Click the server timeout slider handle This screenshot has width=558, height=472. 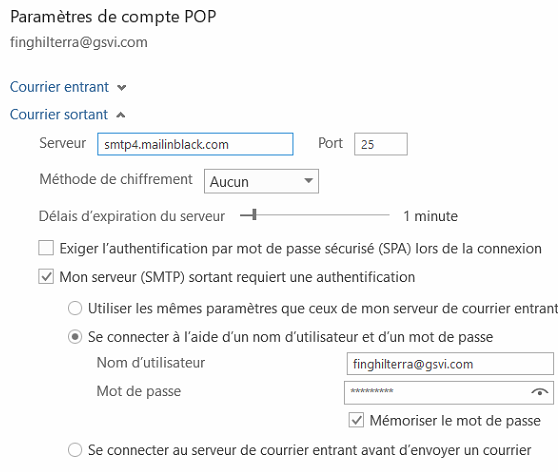[254, 215]
